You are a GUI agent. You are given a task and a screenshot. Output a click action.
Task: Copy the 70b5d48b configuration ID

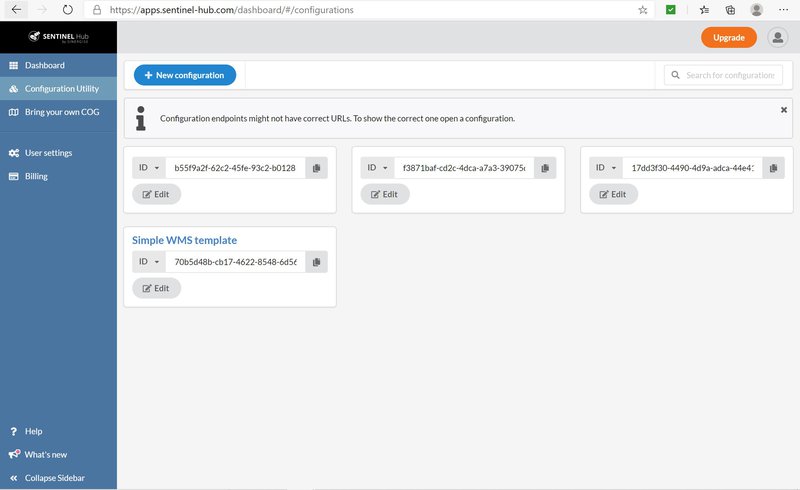coord(316,262)
